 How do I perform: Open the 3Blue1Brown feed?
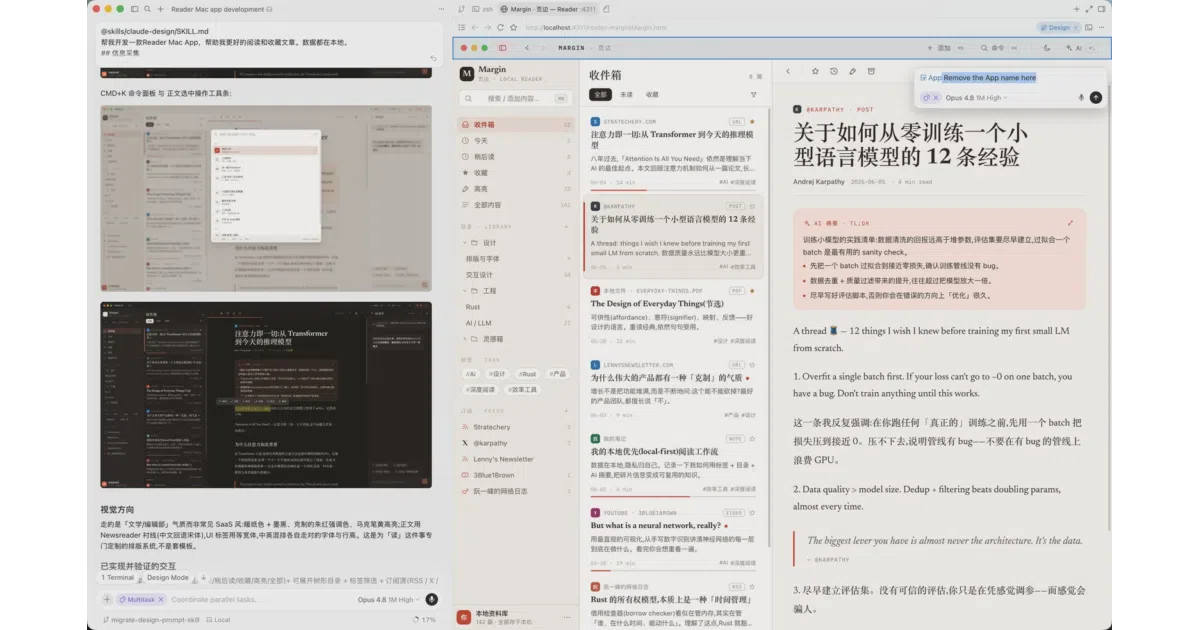click(515, 475)
